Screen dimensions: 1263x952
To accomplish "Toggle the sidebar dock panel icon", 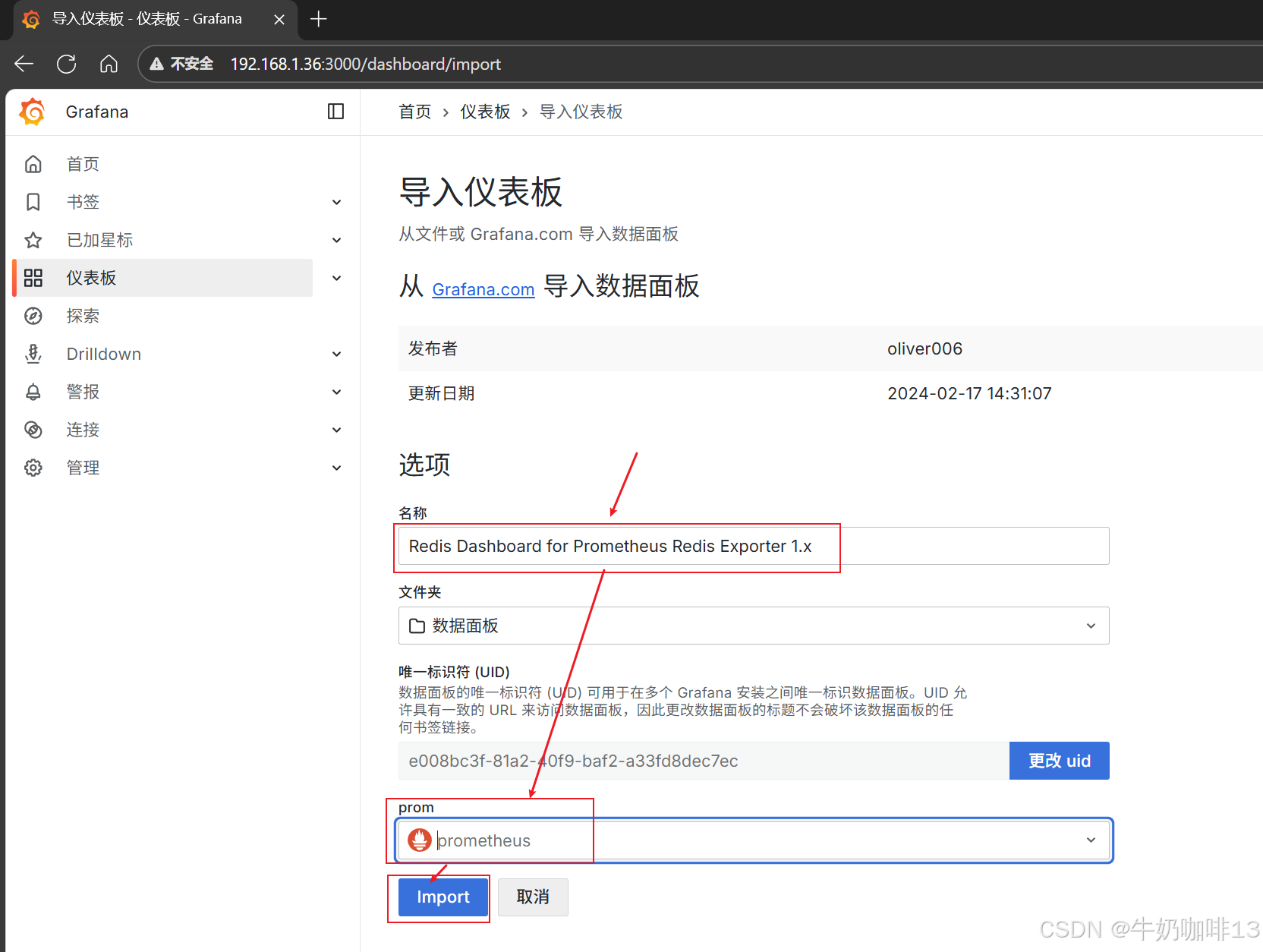I will pos(335,112).
